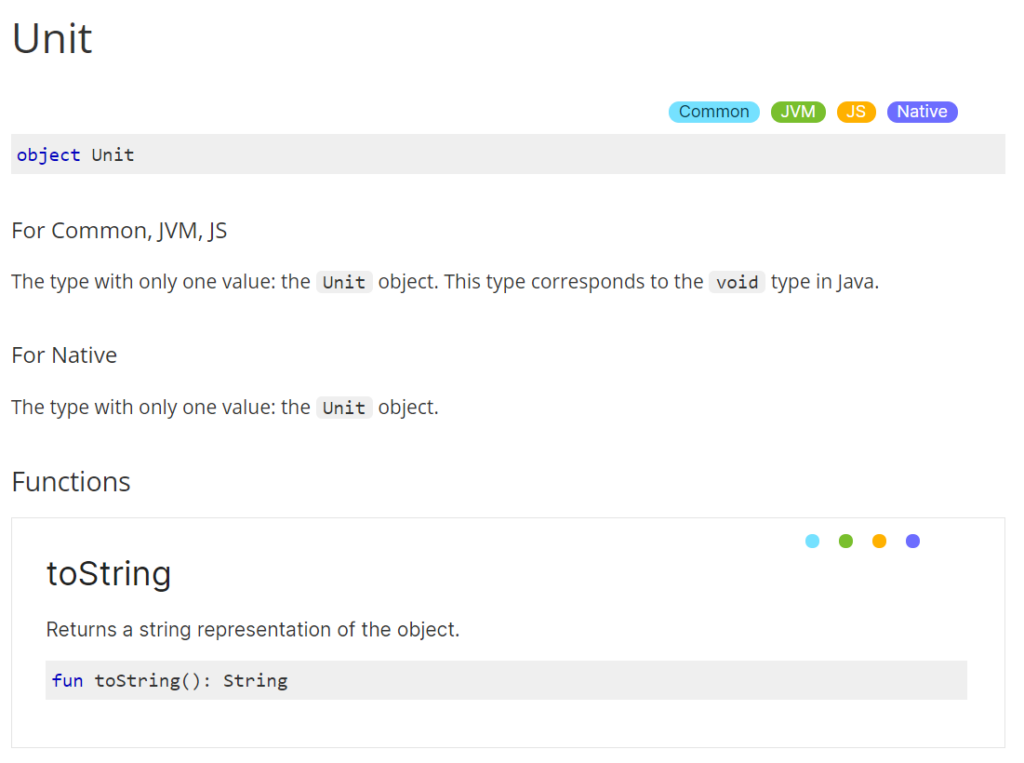Toggle the Common platform tag
Viewport: 1024px width, 763px height.
coord(713,112)
